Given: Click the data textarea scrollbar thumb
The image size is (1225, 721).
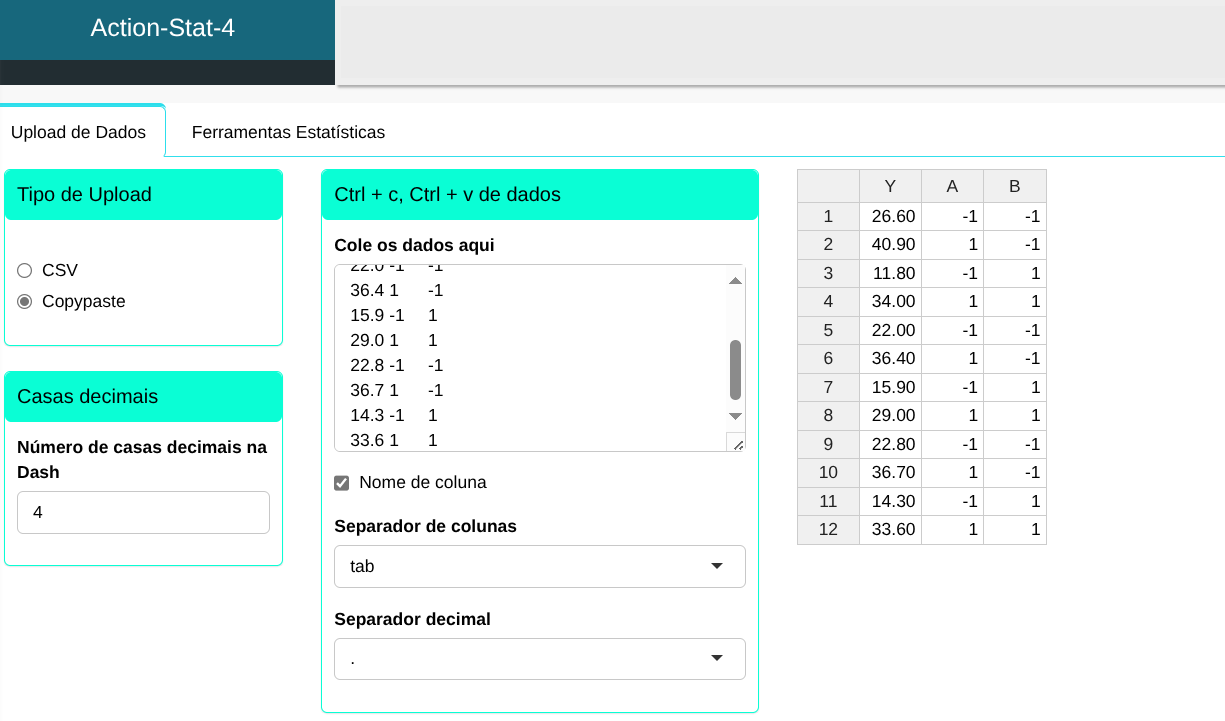Looking at the screenshot, I should pyautogui.click(x=735, y=369).
